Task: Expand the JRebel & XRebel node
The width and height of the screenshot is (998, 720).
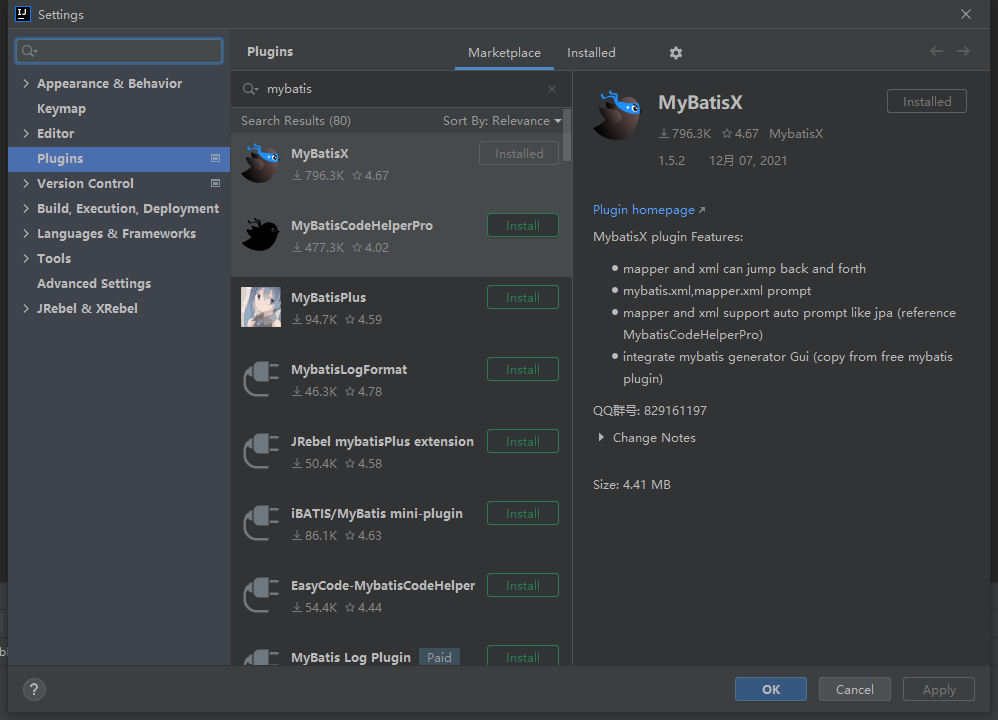Action: pos(26,308)
